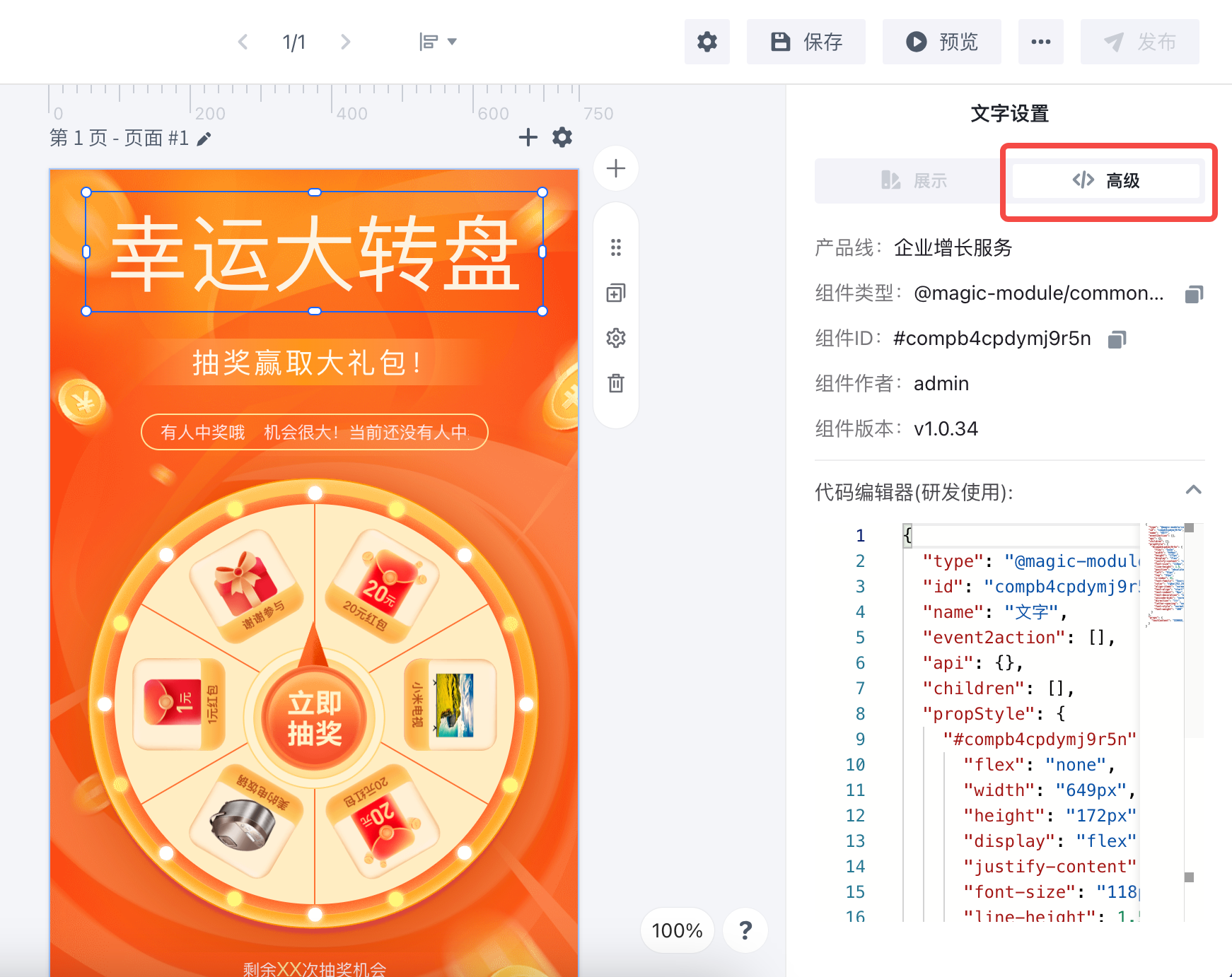The width and height of the screenshot is (1232, 977).
Task: Click the v1.0.34 component version
Action: tap(946, 428)
